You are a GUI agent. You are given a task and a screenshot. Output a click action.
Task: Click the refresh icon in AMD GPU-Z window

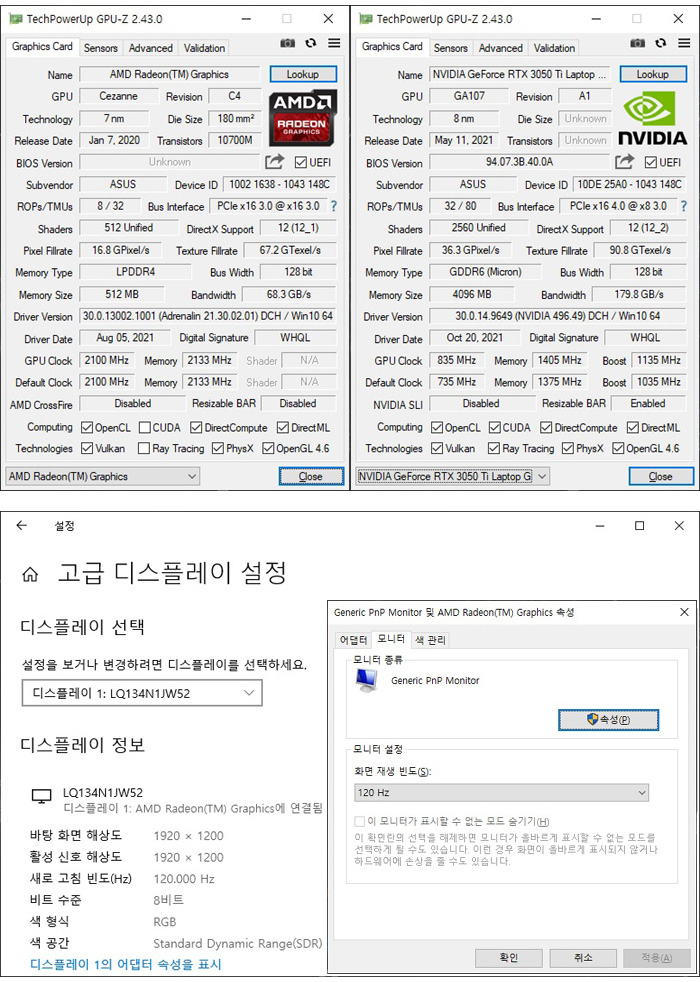pyautogui.click(x=311, y=43)
